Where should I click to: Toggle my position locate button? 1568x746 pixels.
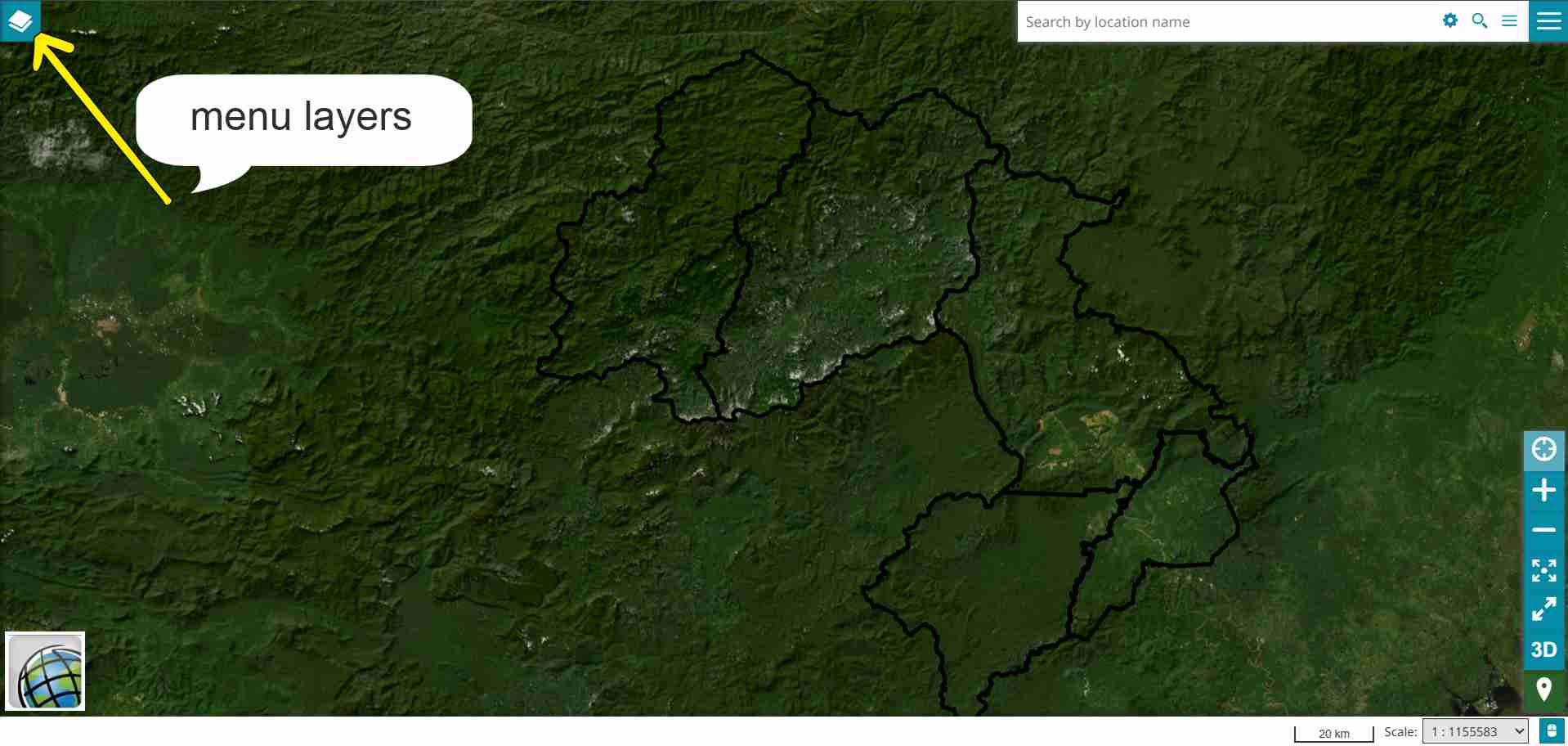[x=1543, y=449]
